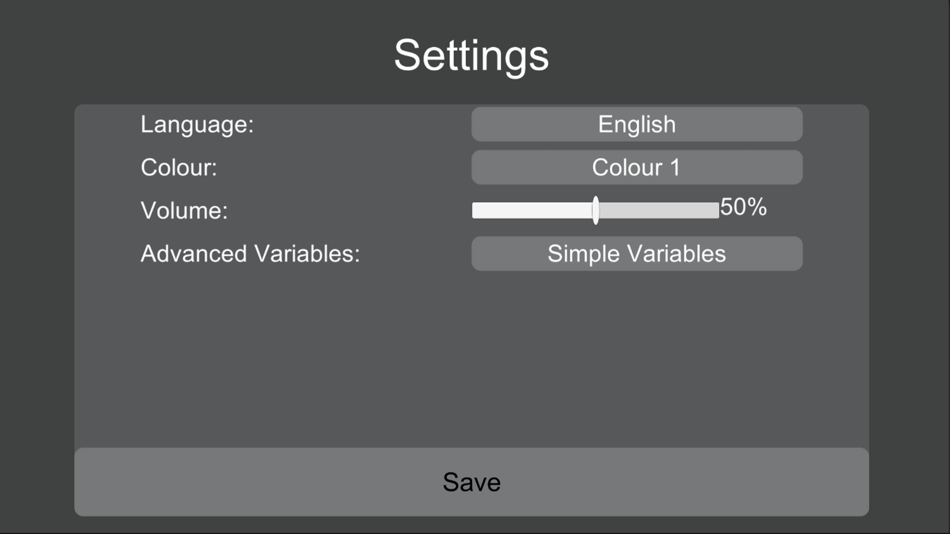950x534 pixels.
Task: Click the Language: label
Action: [x=197, y=125]
